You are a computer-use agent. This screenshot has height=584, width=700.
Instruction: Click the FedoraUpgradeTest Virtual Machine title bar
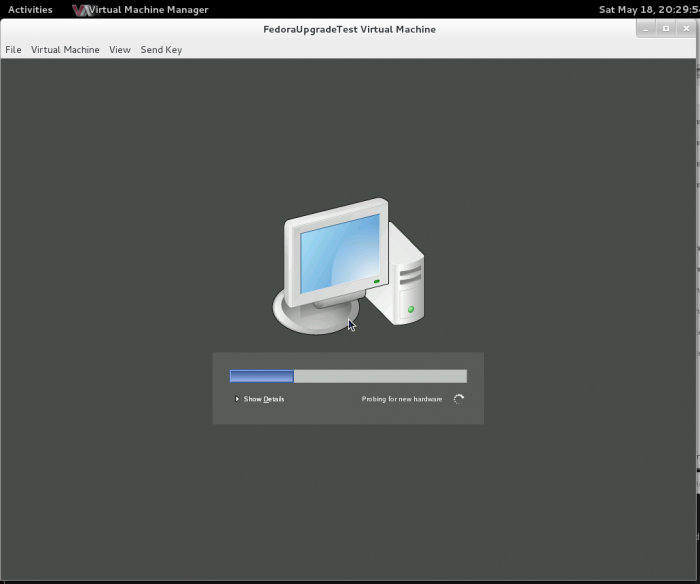(349, 29)
